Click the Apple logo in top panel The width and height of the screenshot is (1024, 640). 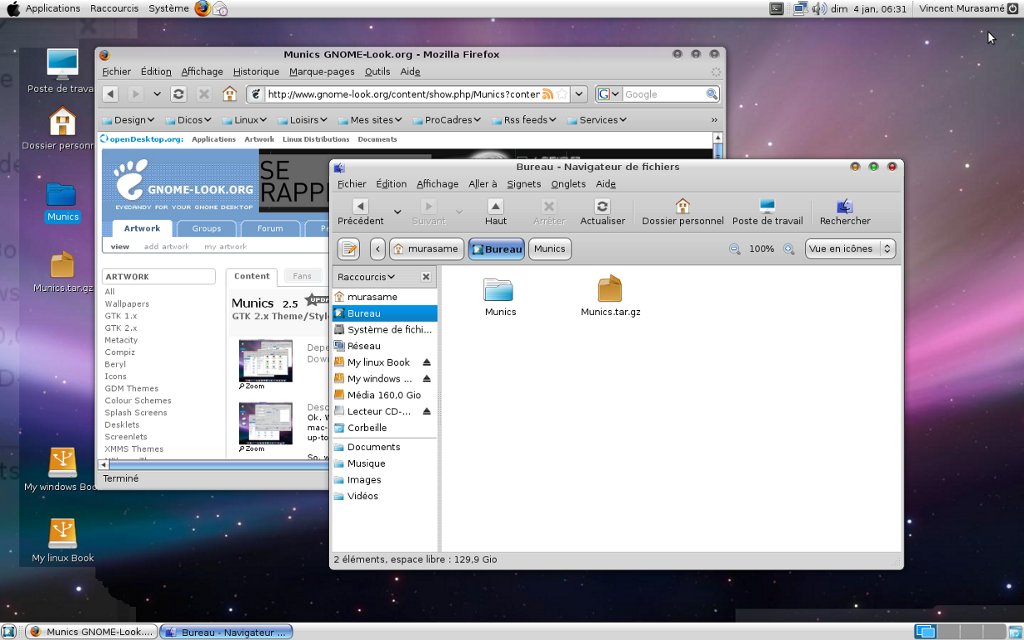tap(12, 8)
